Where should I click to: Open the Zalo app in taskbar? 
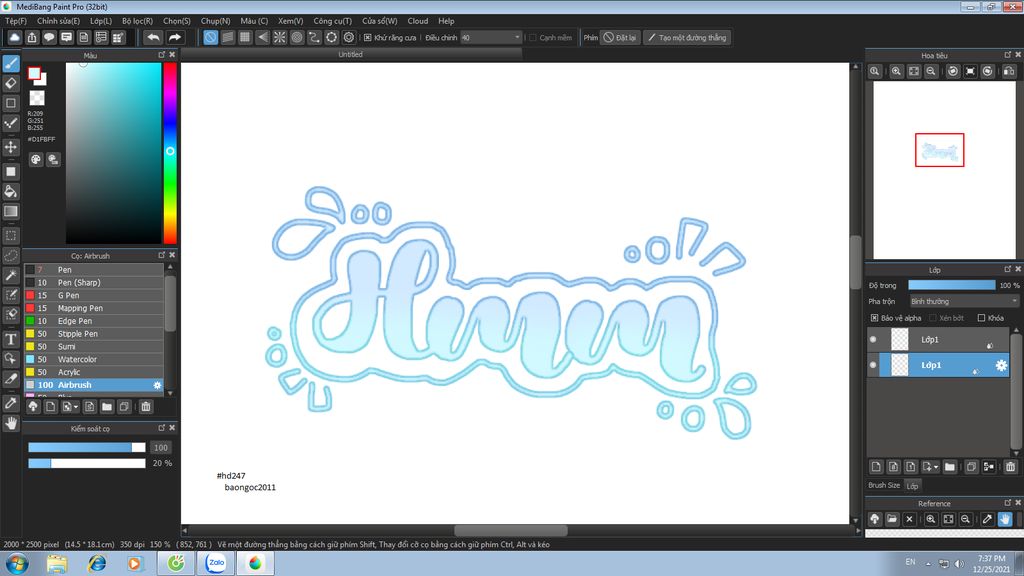[216, 563]
